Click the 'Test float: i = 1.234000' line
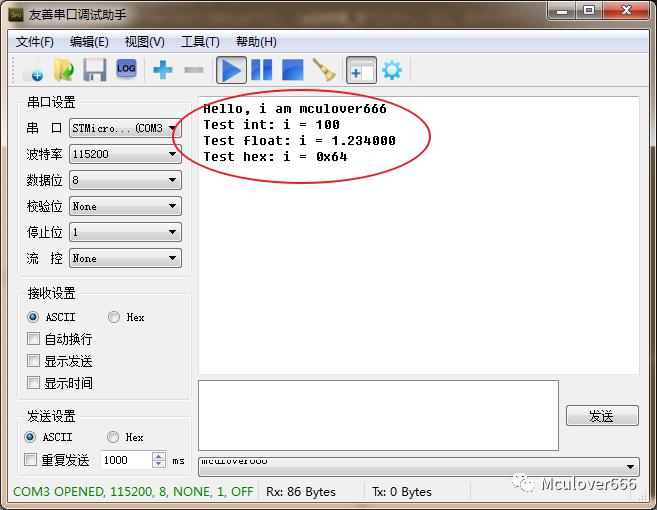This screenshot has height=510, width=657. click(300, 140)
